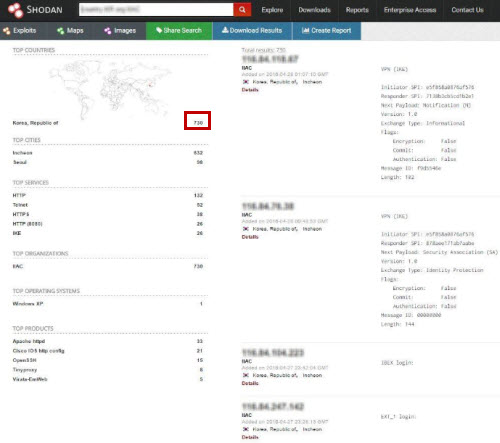Open the fourth result's IP address heading

273,407
